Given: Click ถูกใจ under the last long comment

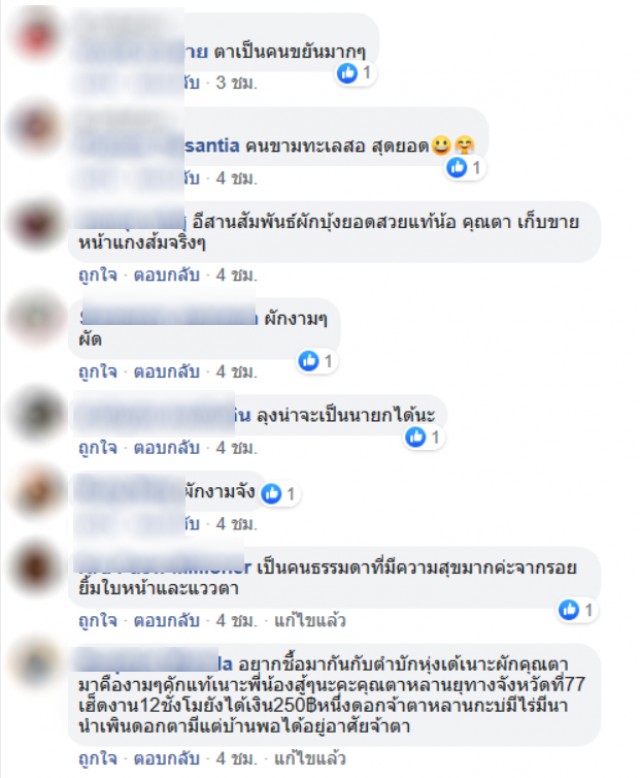Looking at the screenshot, I should click(98, 758).
